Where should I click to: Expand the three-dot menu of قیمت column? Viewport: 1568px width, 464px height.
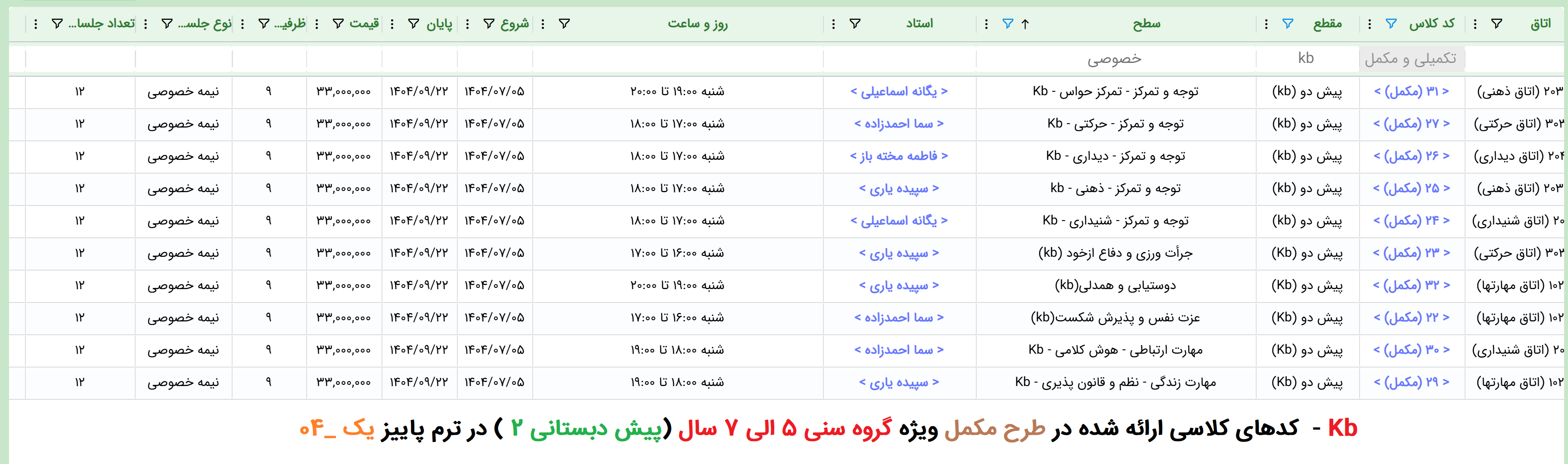(x=317, y=24)
